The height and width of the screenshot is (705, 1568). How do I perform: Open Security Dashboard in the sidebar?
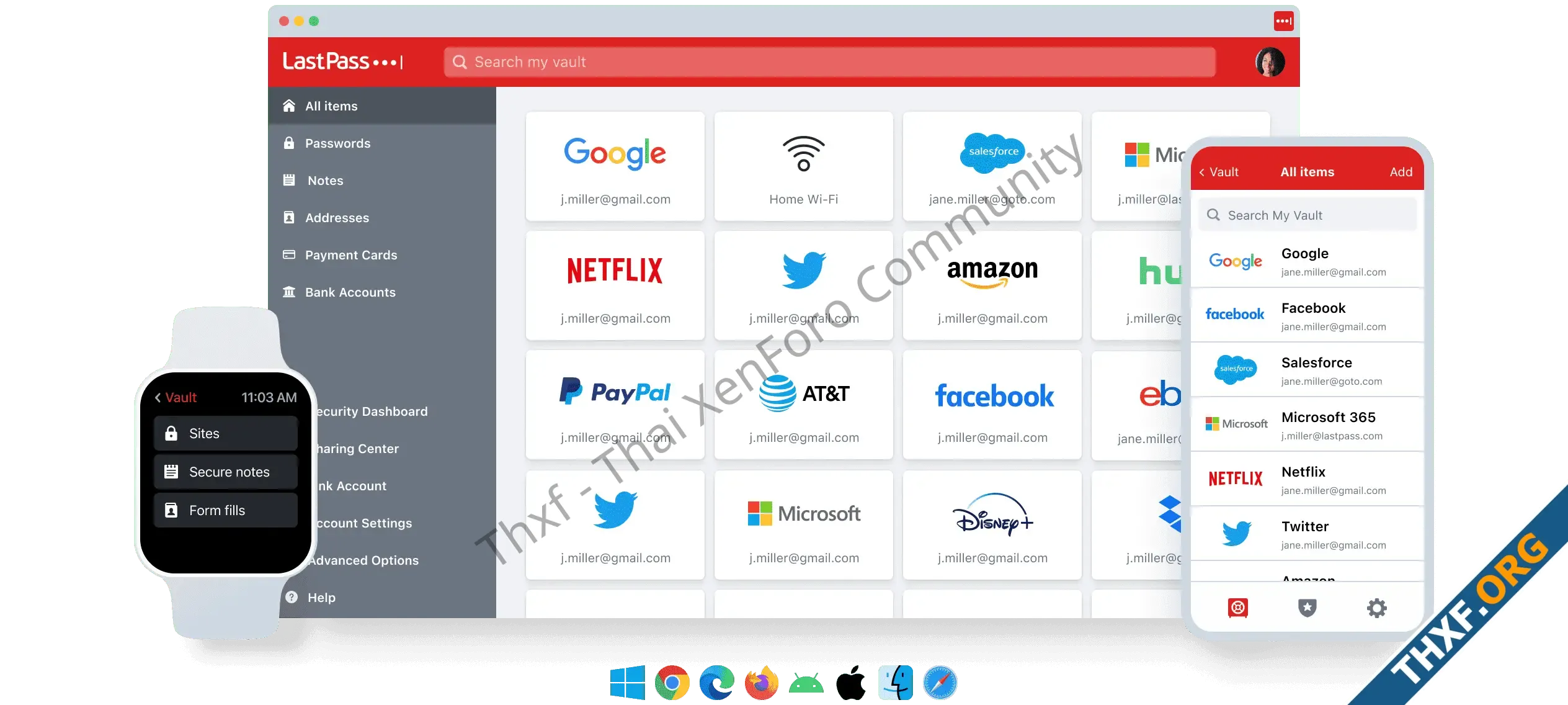(372, 411)
